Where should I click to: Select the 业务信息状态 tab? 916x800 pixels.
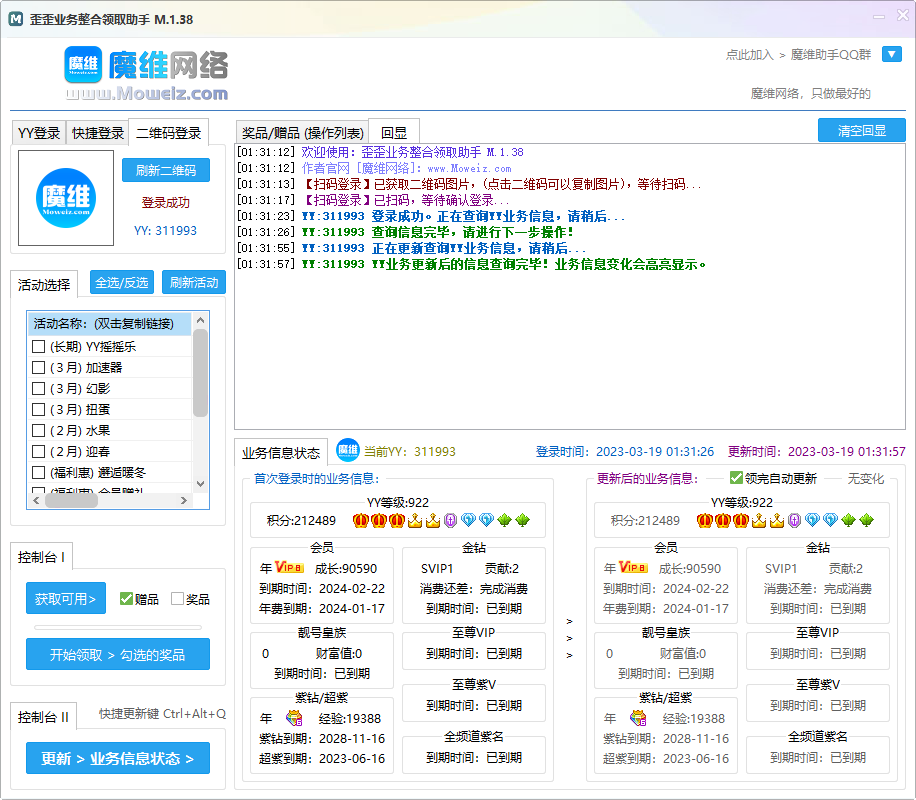pyautogui.click(x=281, y=453)
